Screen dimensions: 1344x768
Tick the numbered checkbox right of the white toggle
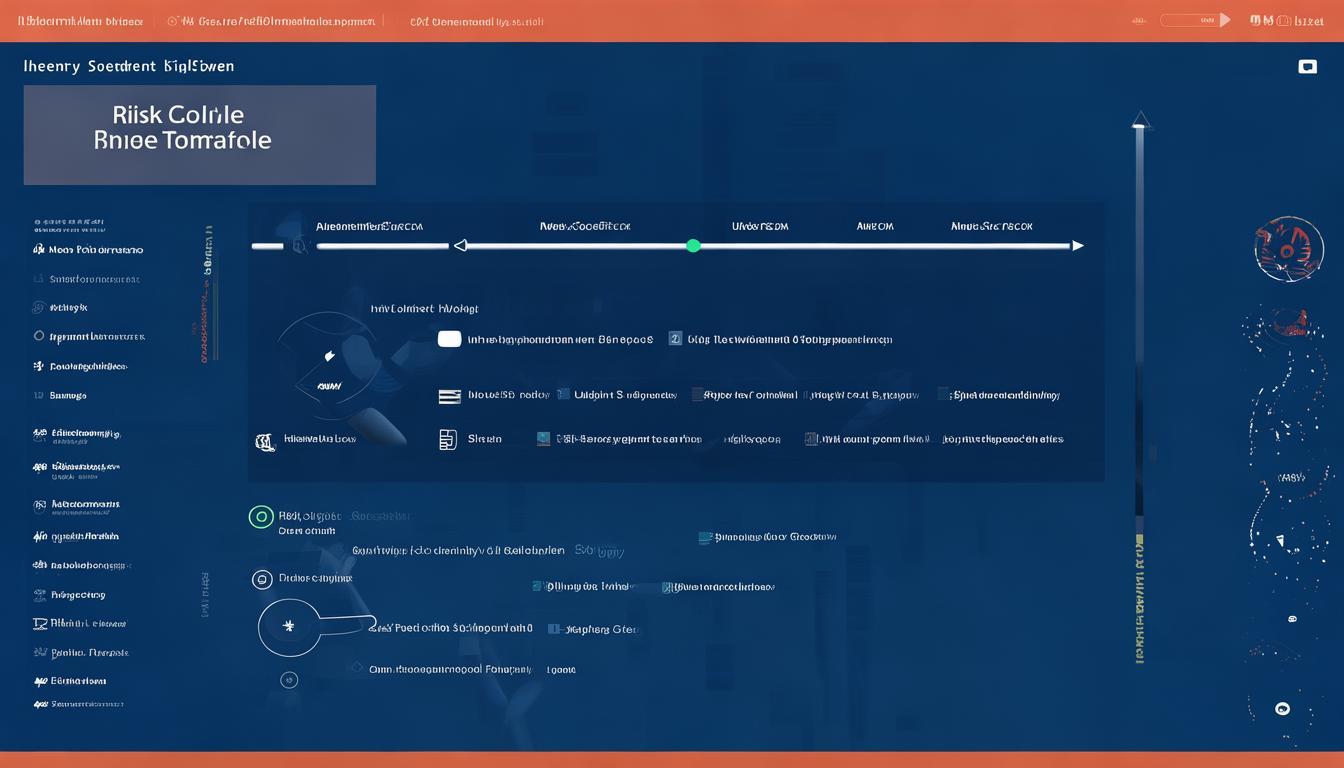(675, 339)
